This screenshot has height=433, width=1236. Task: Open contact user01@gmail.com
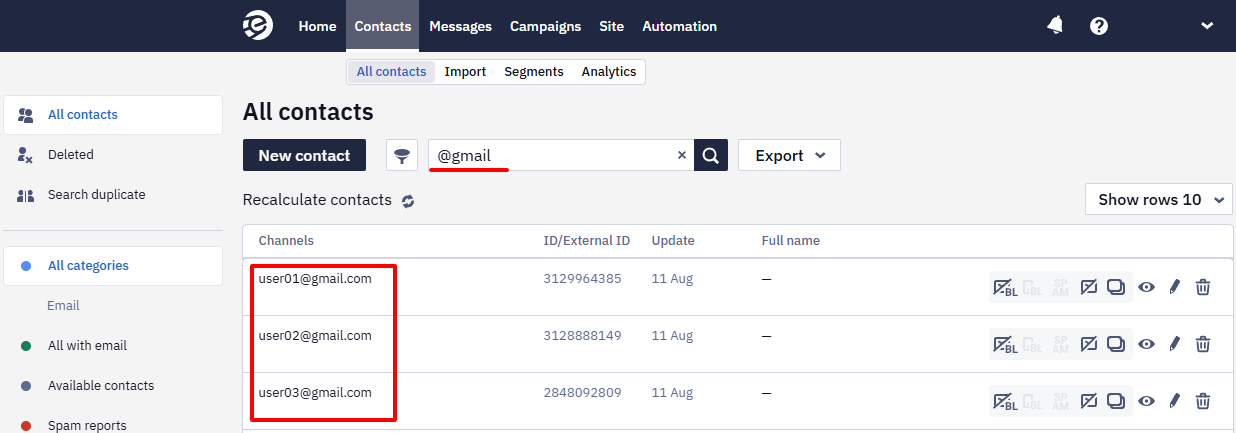pyautogui.click(x=315, y=279)
